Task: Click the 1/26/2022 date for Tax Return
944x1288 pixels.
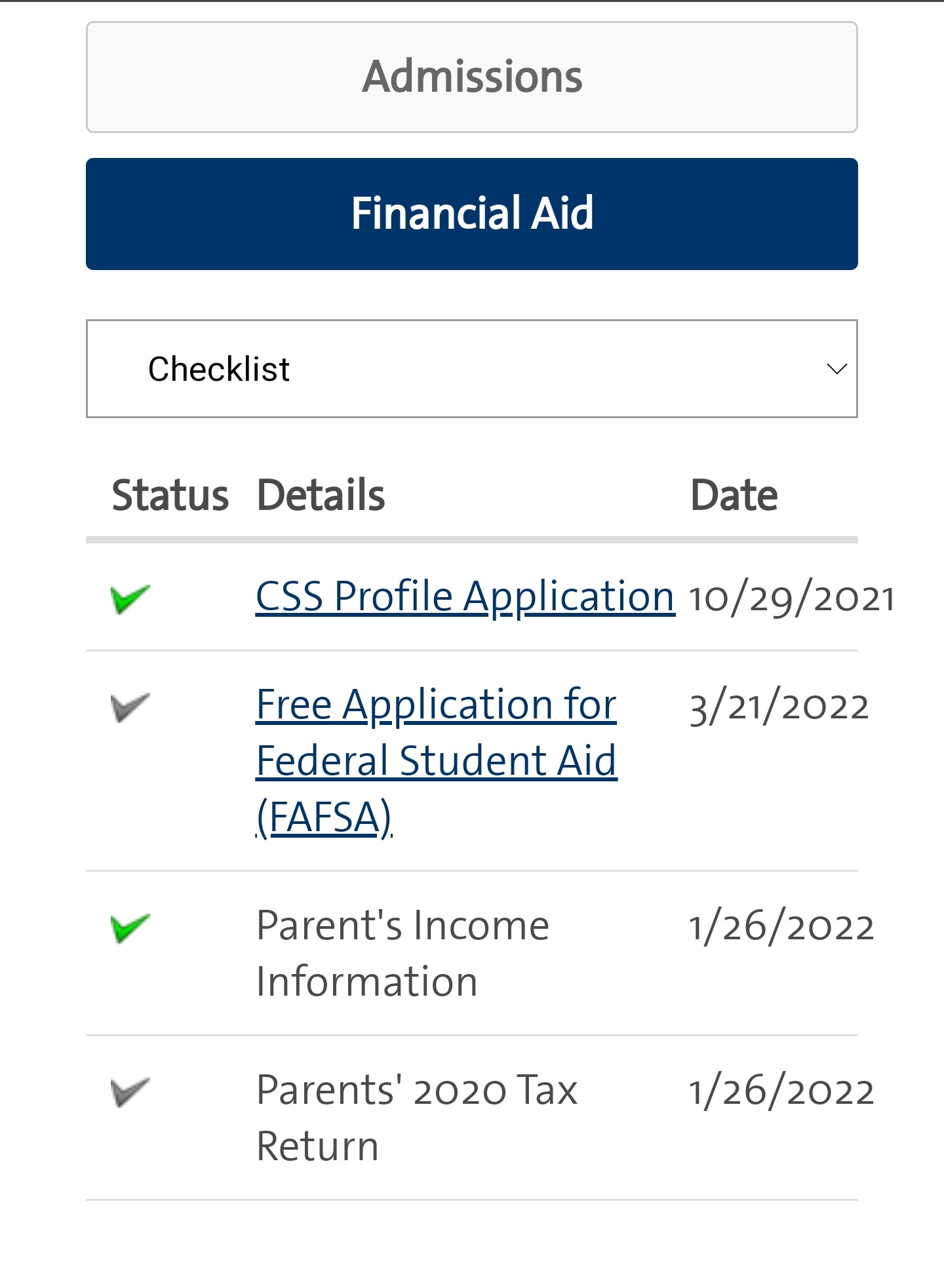Action: point(781,1092)
